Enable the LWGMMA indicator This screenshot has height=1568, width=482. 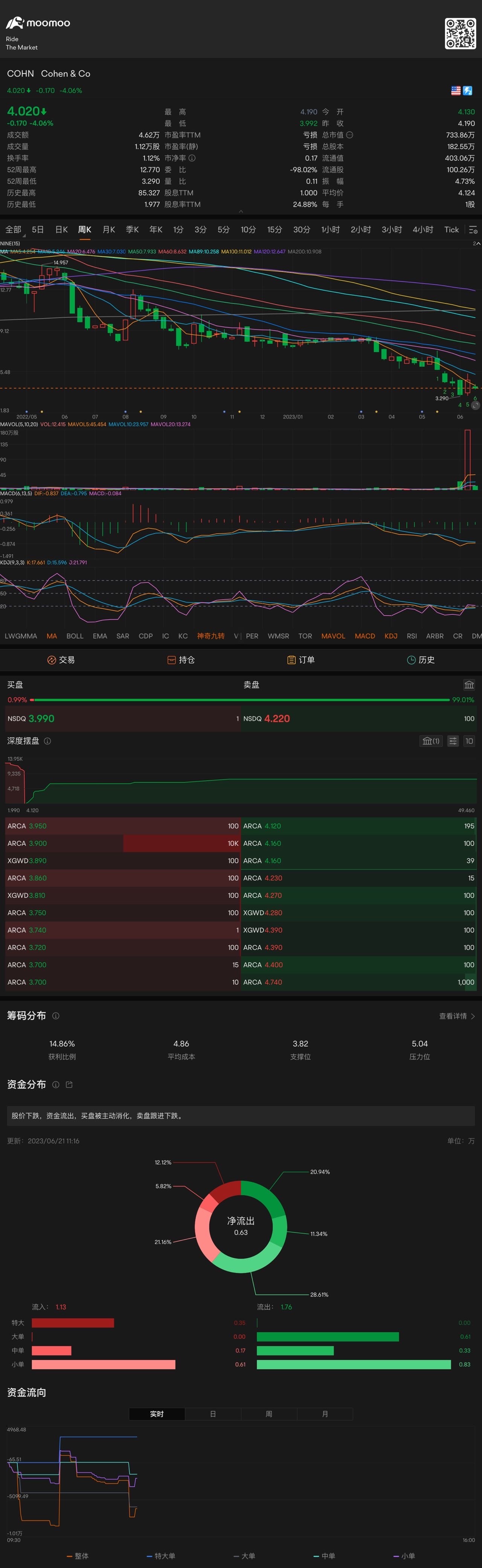pyautogui.click(x=21, y=635)
